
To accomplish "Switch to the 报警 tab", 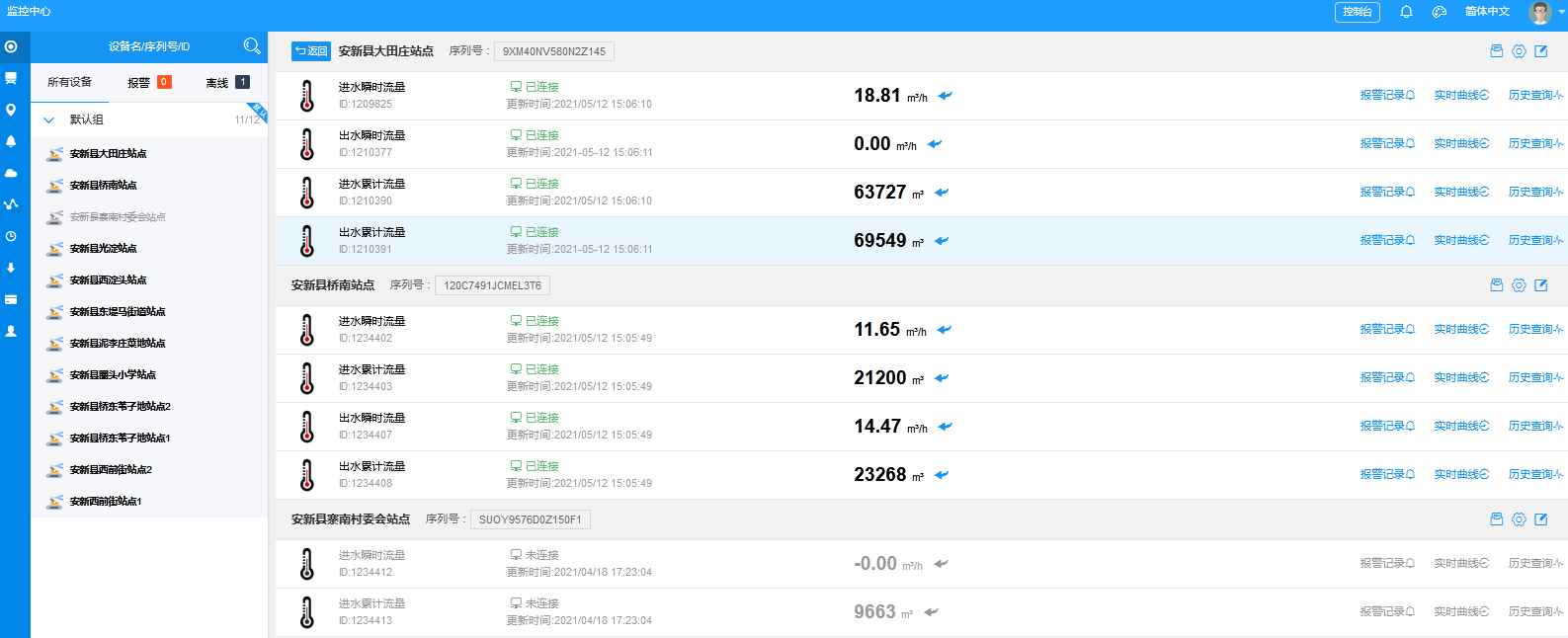I will pos(148,83).
